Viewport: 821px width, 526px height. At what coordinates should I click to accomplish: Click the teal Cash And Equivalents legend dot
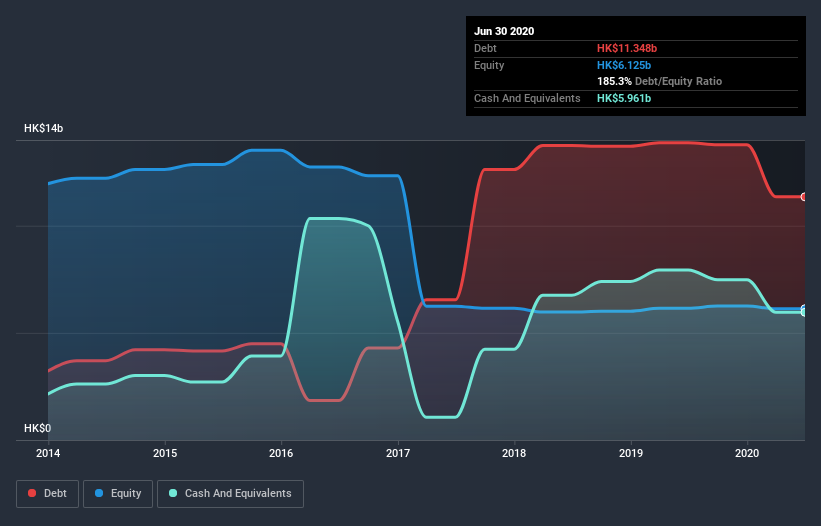[173, 493]
